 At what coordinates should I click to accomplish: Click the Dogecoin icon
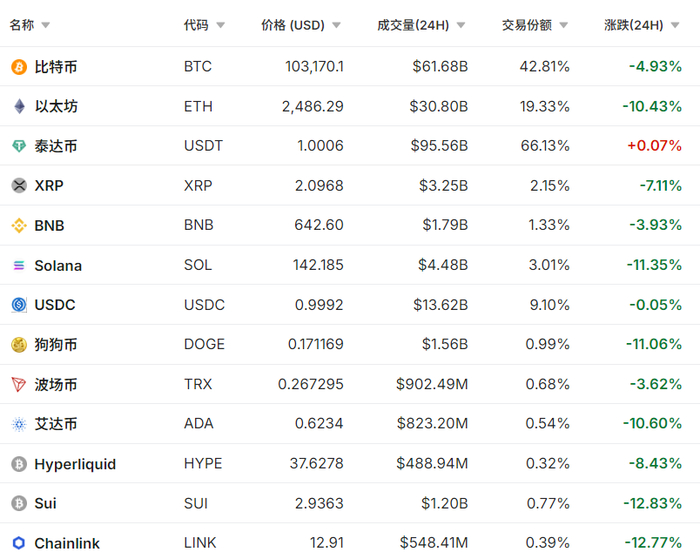tap(19, 345)
